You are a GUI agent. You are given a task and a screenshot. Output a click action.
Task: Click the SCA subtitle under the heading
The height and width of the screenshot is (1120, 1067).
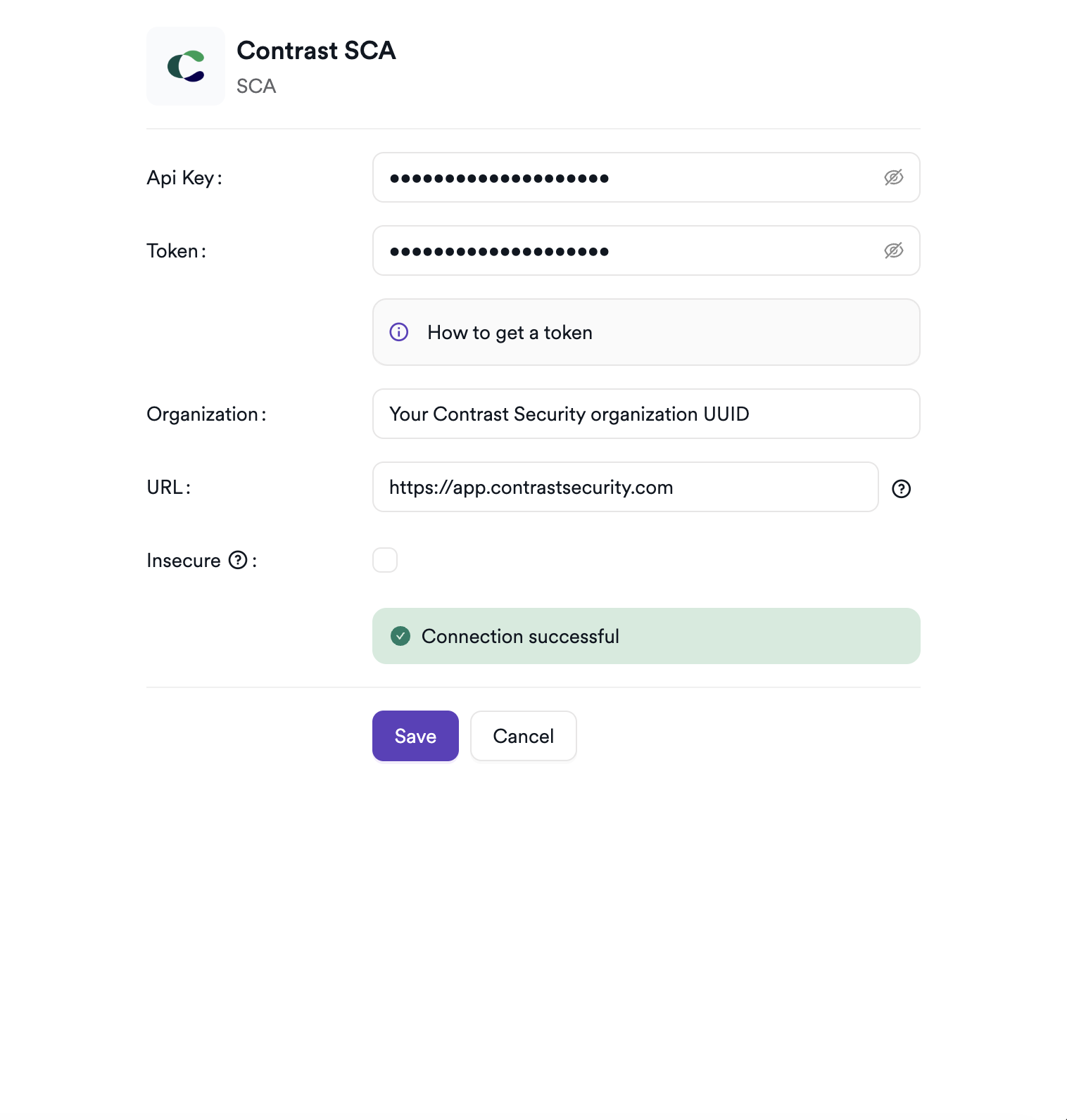[256, 86]
